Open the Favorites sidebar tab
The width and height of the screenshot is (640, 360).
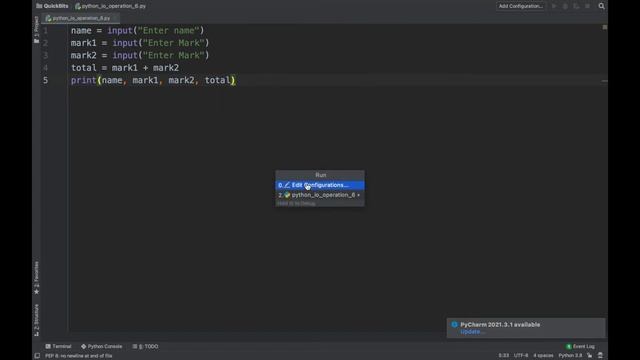point(37,278)
